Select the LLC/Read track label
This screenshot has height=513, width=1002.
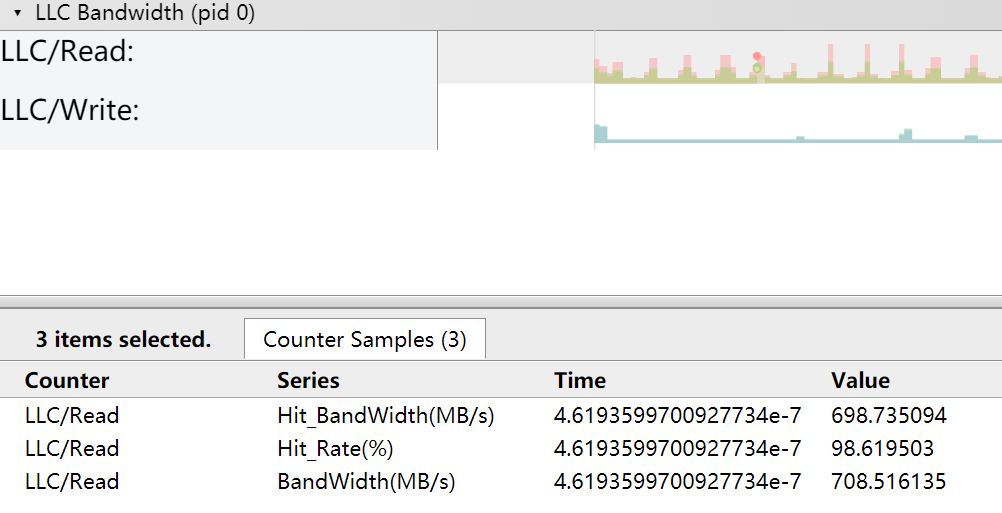point(68,52)
